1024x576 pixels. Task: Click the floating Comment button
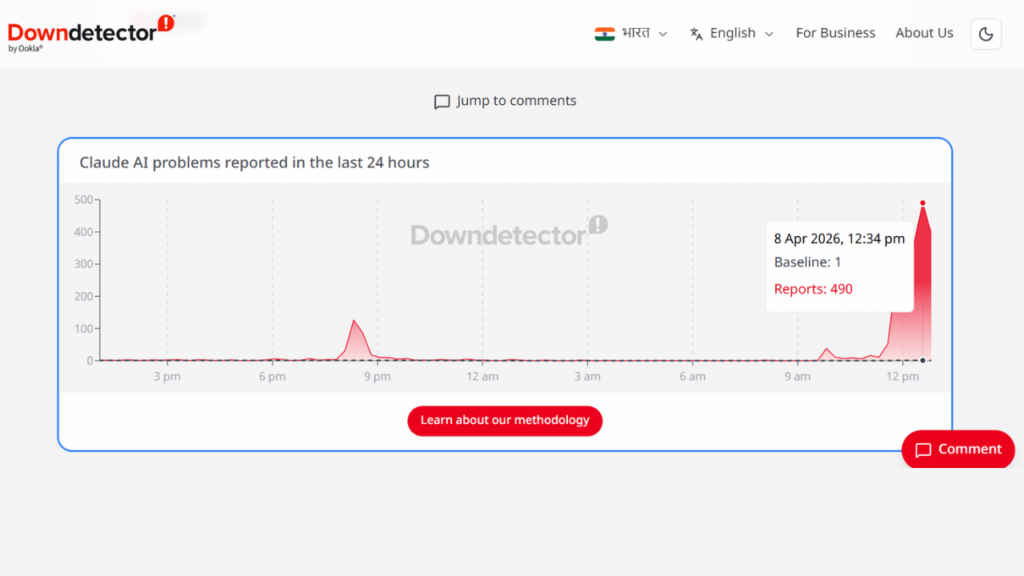coord(957,450)
